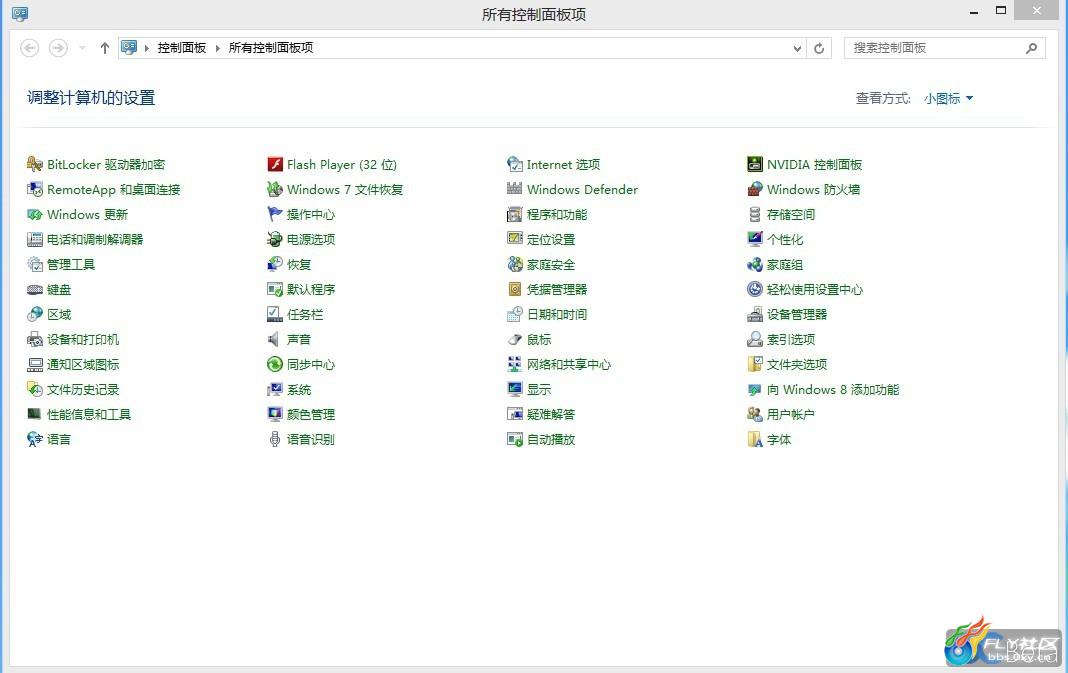Image resolution: width=1068 pixels, height=673 pixels.
Task: Open the 颜色管理 link
Action: (x=311, y=414)
